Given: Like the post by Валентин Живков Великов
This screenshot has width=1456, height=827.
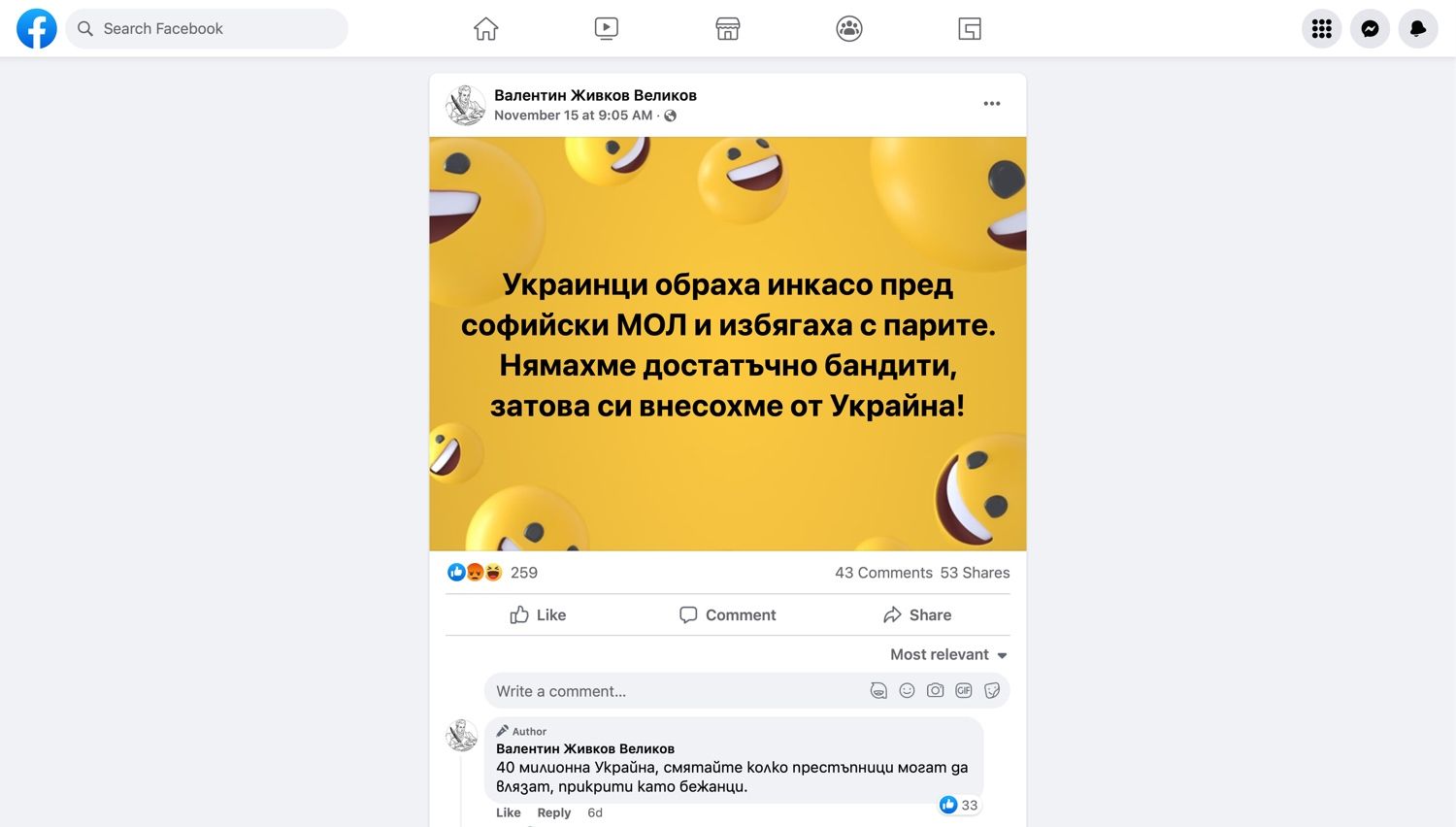Looking at the screenshot, I should coord(538,614).
